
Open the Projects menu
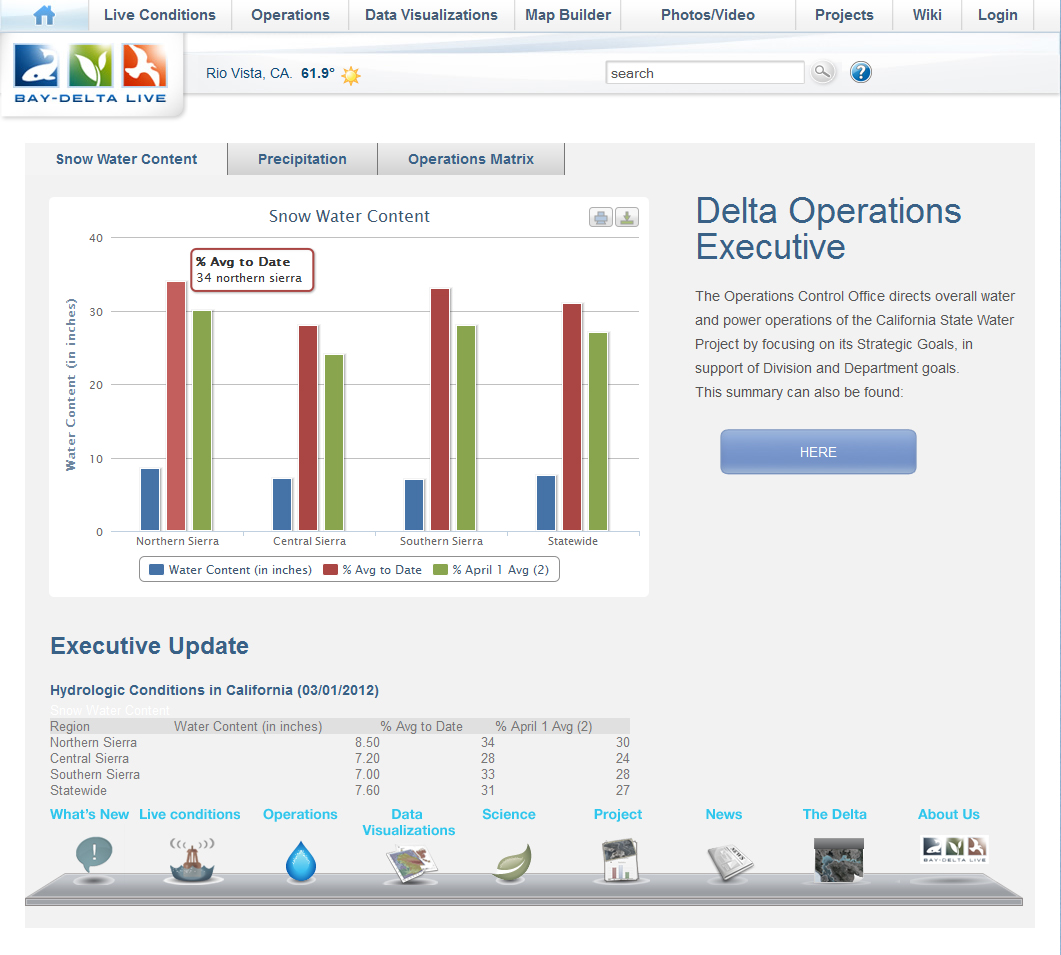[x=844, y=15]
